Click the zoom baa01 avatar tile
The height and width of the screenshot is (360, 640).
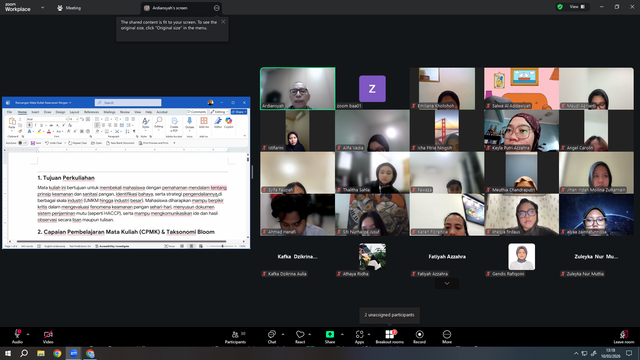pyautogui.click(x=372, y=89)
